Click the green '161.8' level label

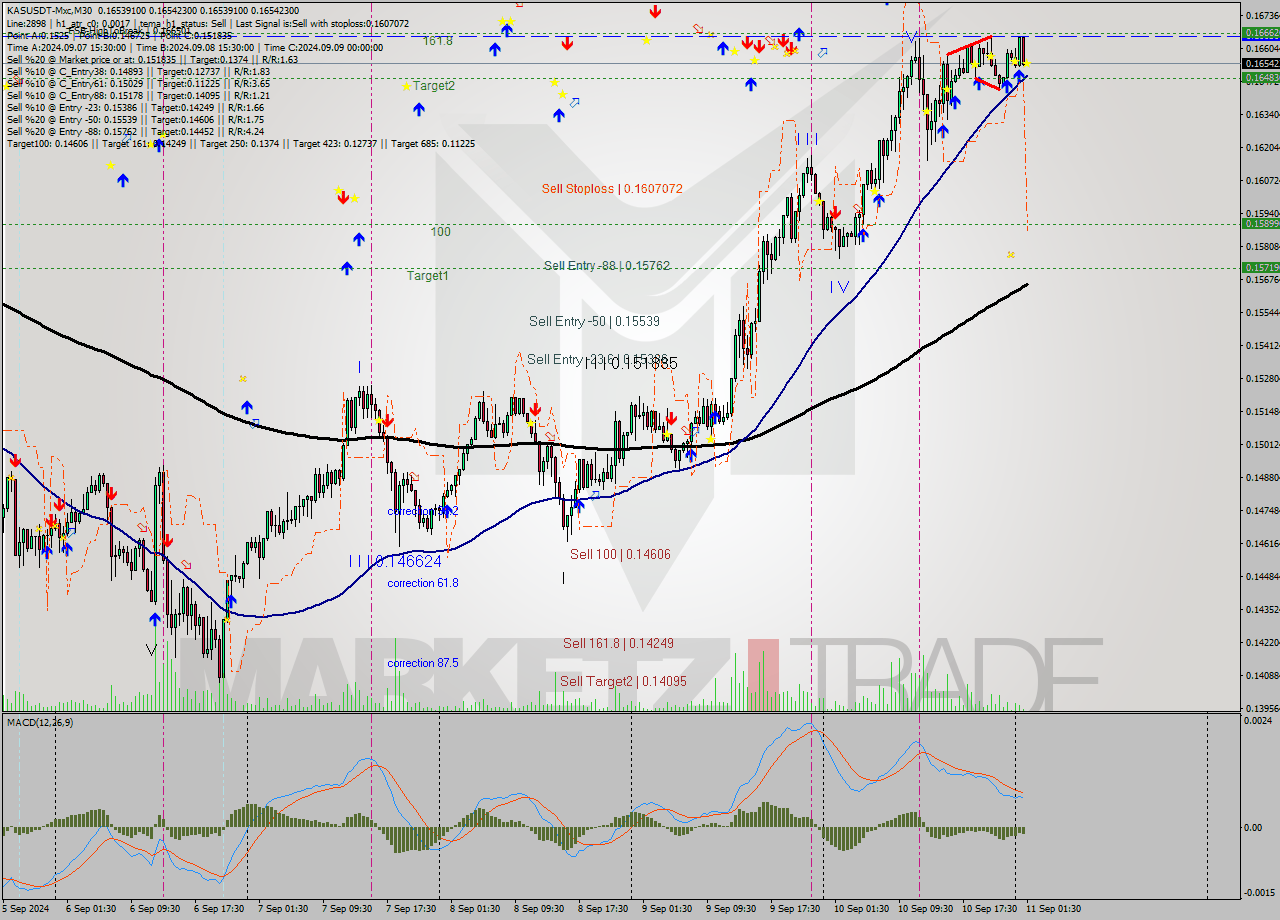click(437, 41)
